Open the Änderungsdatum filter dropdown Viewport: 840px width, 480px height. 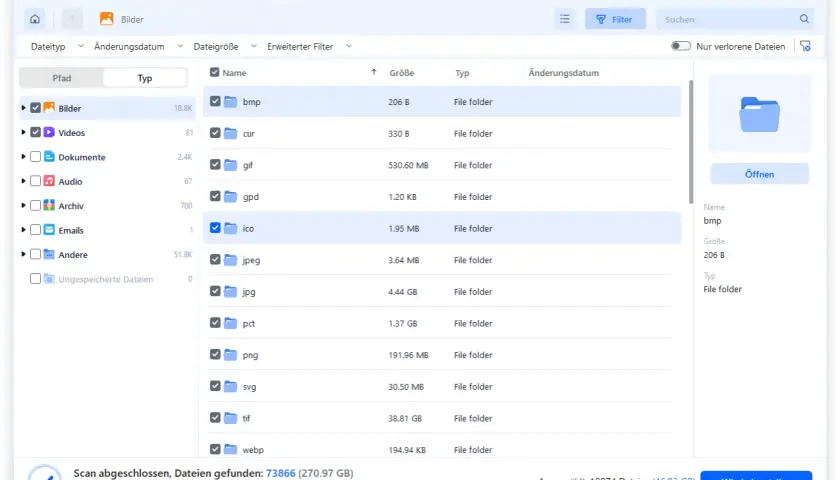pos(138,47)
